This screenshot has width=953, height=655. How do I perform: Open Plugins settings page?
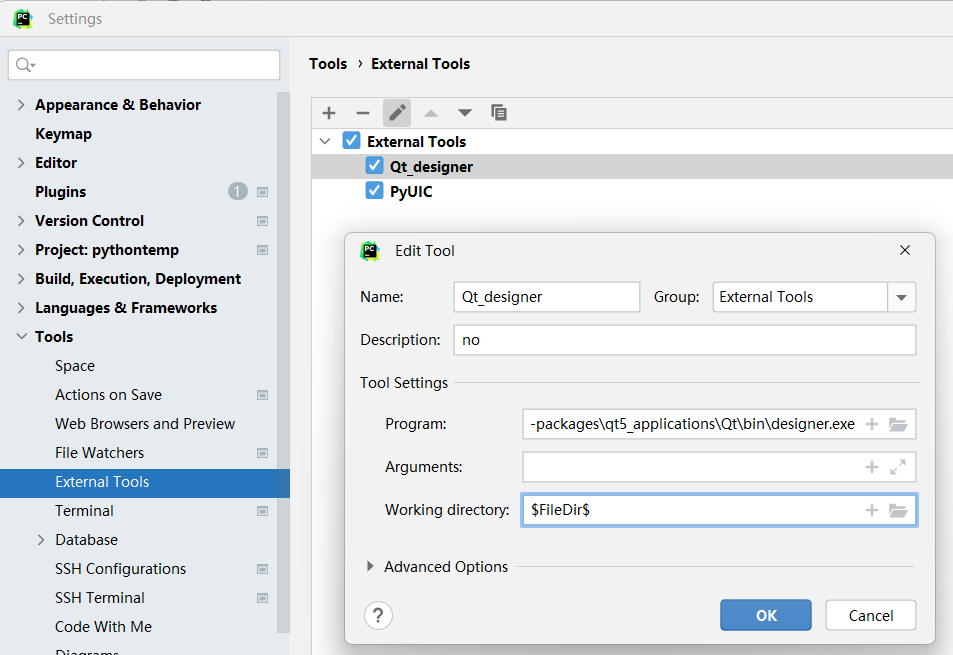pos(61,192)
